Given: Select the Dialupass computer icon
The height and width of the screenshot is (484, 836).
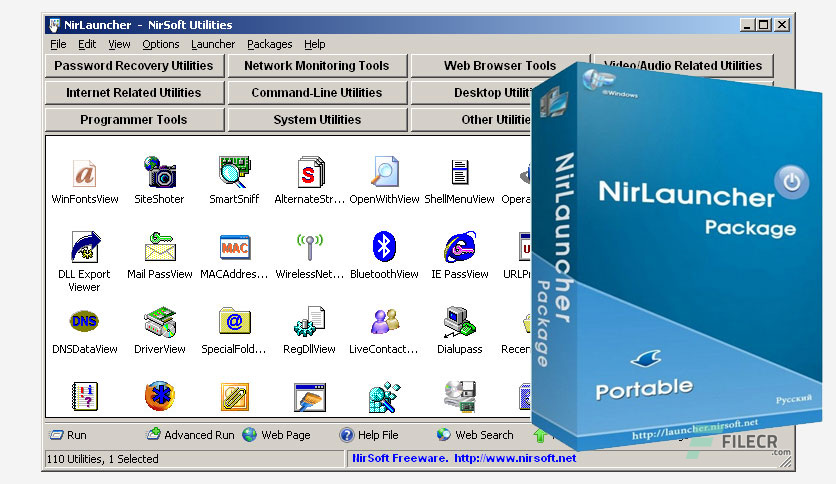Looking at the screenshot, I should pyautogui.click(x=460, y=321).
